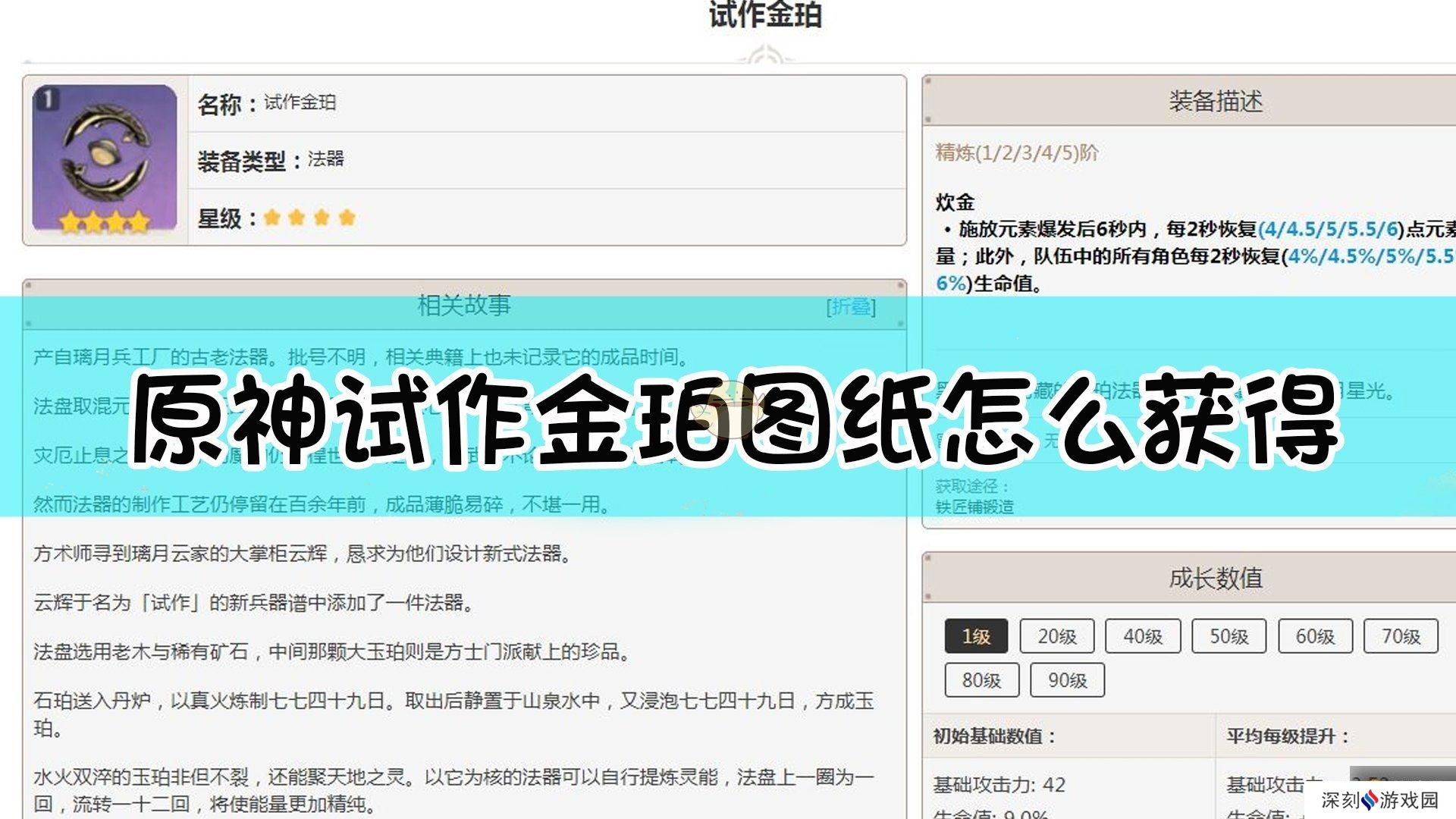This screenshot has height=819, width=1456.
Task: Click the 炊金 skill name
Action: tap(955, 202)
